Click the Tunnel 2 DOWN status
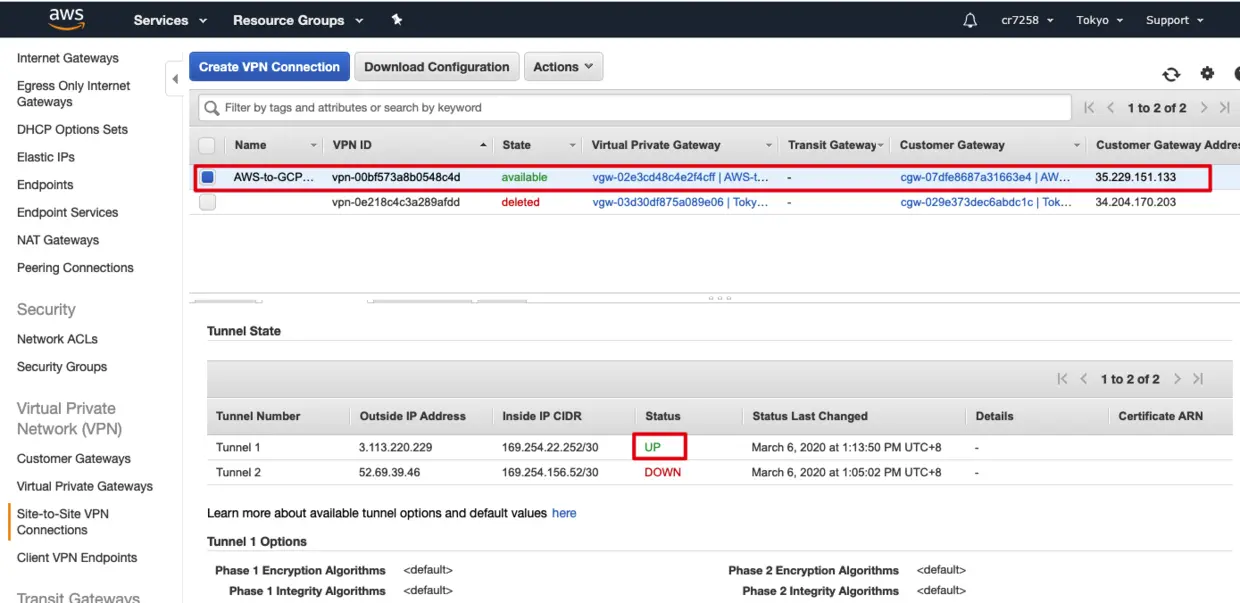 662,472
